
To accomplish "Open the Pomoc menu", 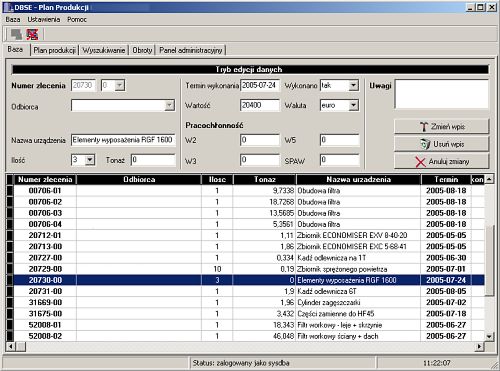I will (x=77, y=20).
